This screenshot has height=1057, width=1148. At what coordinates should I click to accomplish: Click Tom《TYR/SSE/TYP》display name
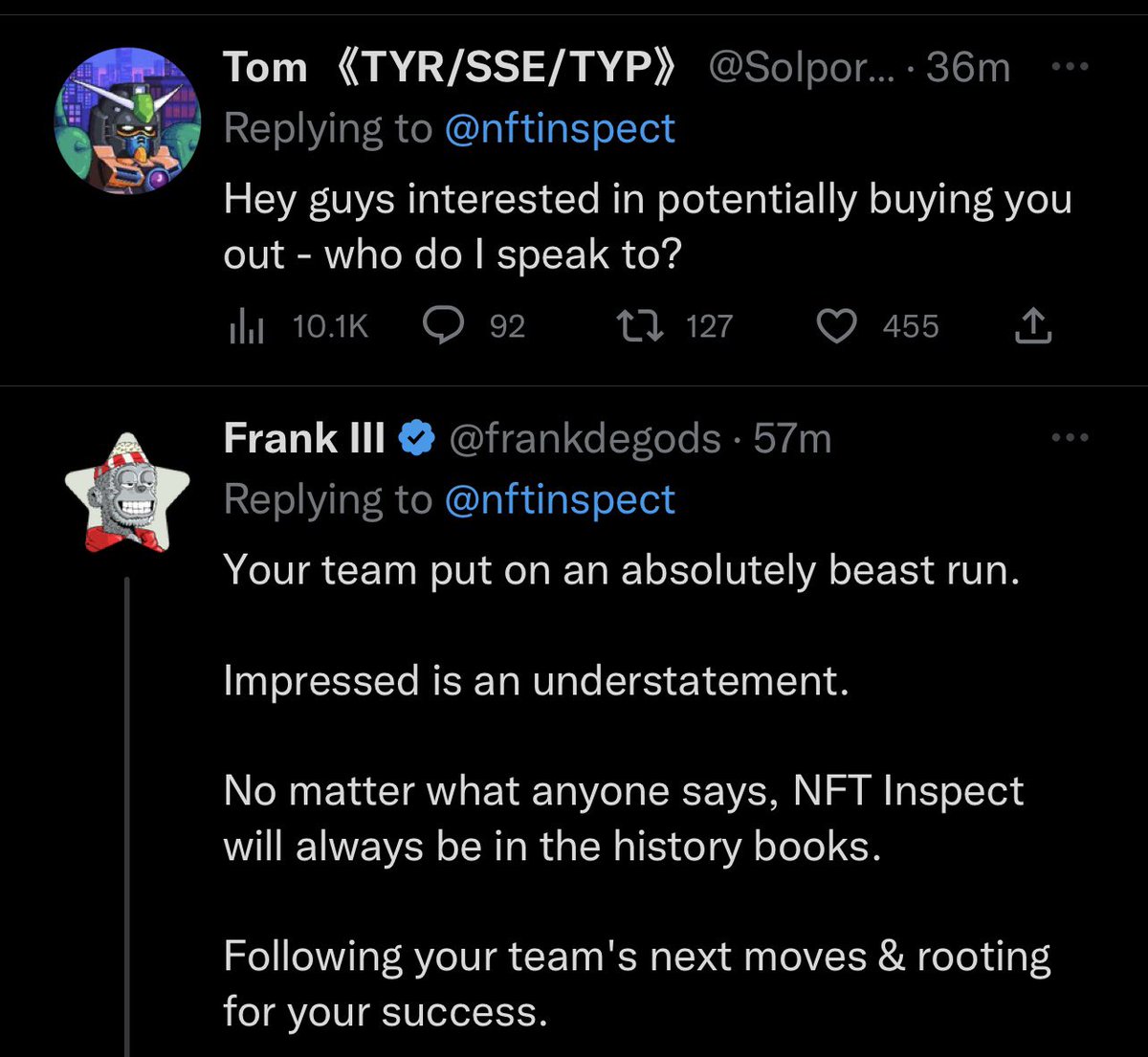450,68
